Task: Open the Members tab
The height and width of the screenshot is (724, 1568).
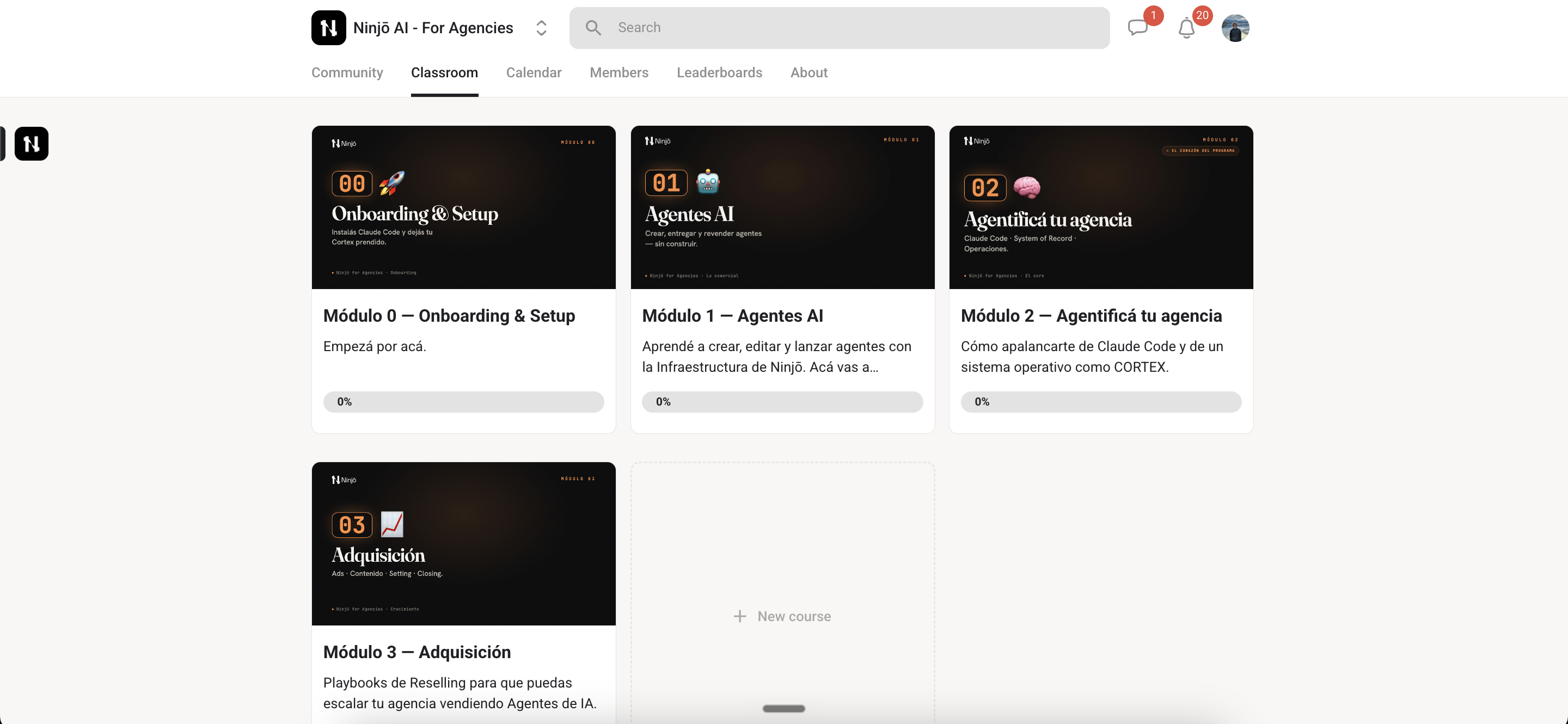Action: (x=619, y=72)
